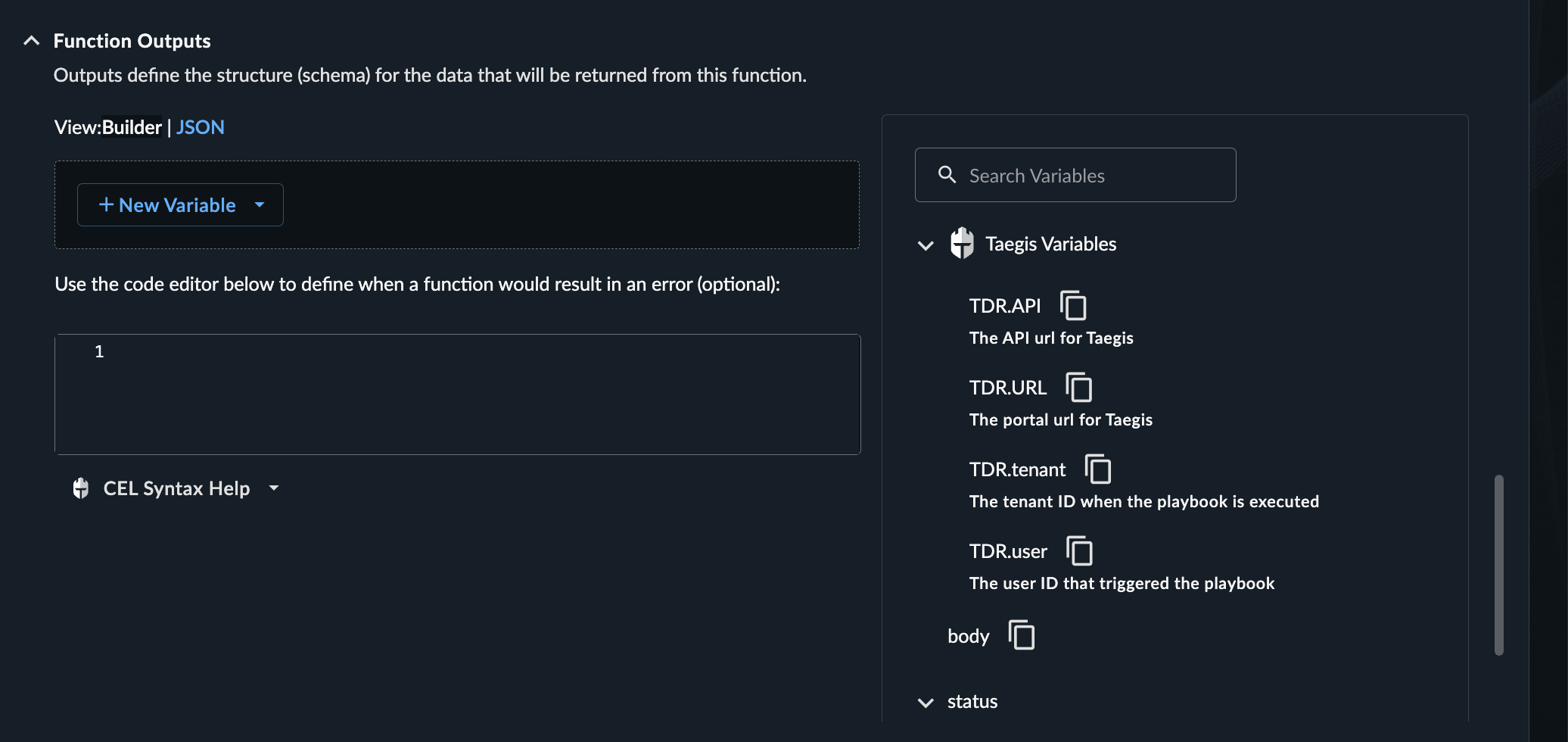Collapse the Taegis Variables group
This screenshot has width=1568, height=742.
point(926,245)
